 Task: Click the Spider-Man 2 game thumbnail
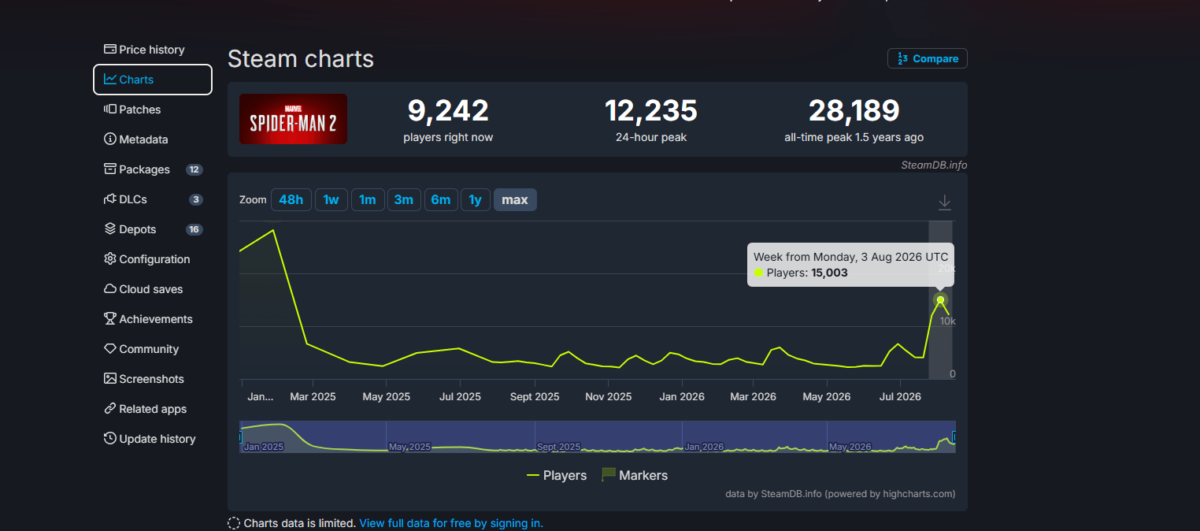[293, 119]
